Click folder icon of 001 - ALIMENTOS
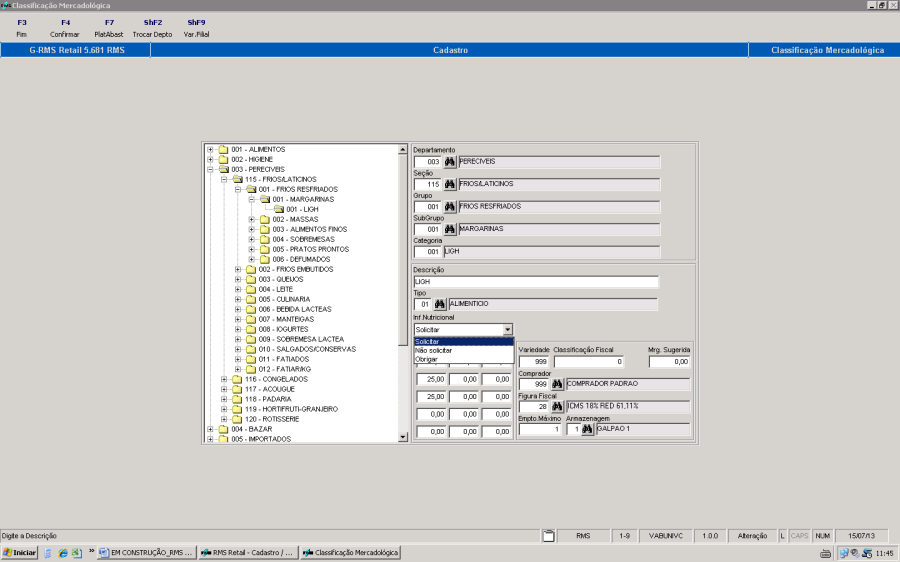The height and width of the screenshot is (562, 900). [223, 150]
